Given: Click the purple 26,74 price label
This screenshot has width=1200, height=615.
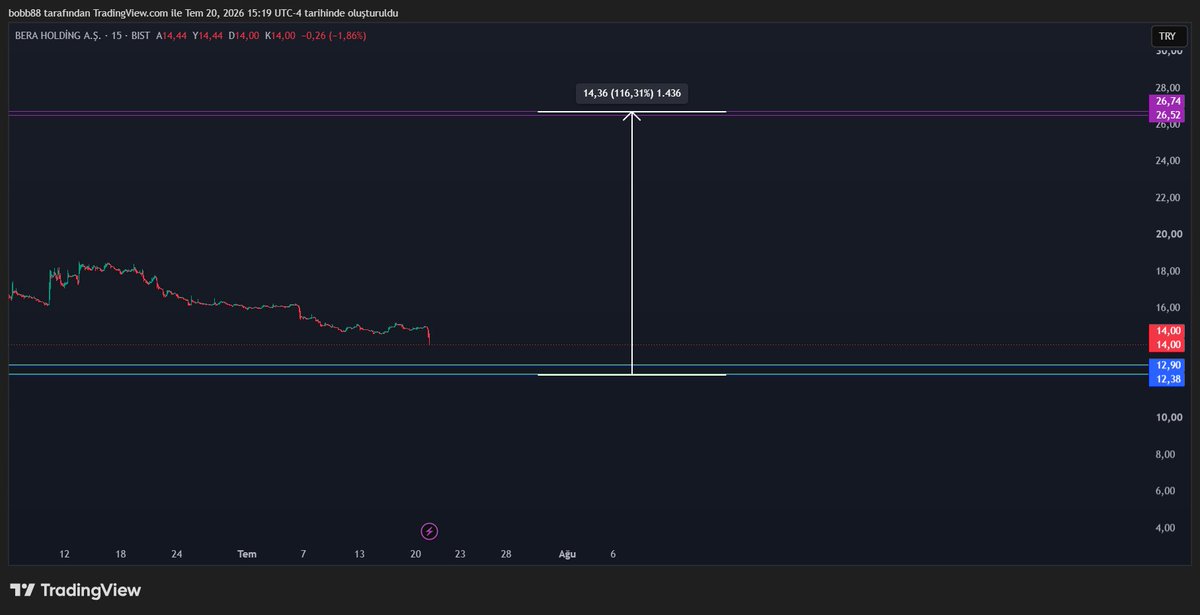Looking at the screenshot, I should pyautogui.click(x=1167, y=102).
